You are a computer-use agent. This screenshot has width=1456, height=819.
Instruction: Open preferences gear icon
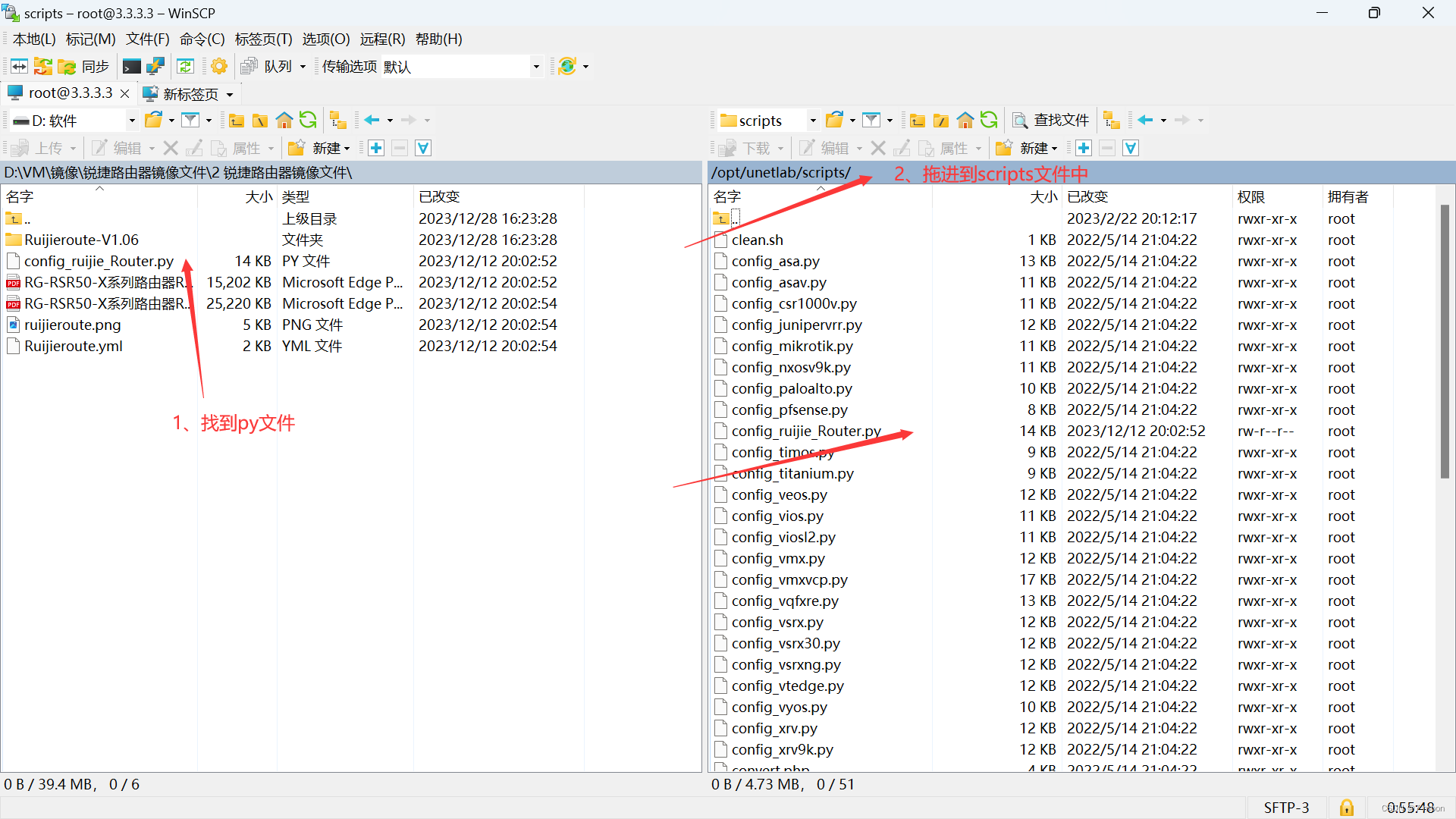[x=219, y=67]
